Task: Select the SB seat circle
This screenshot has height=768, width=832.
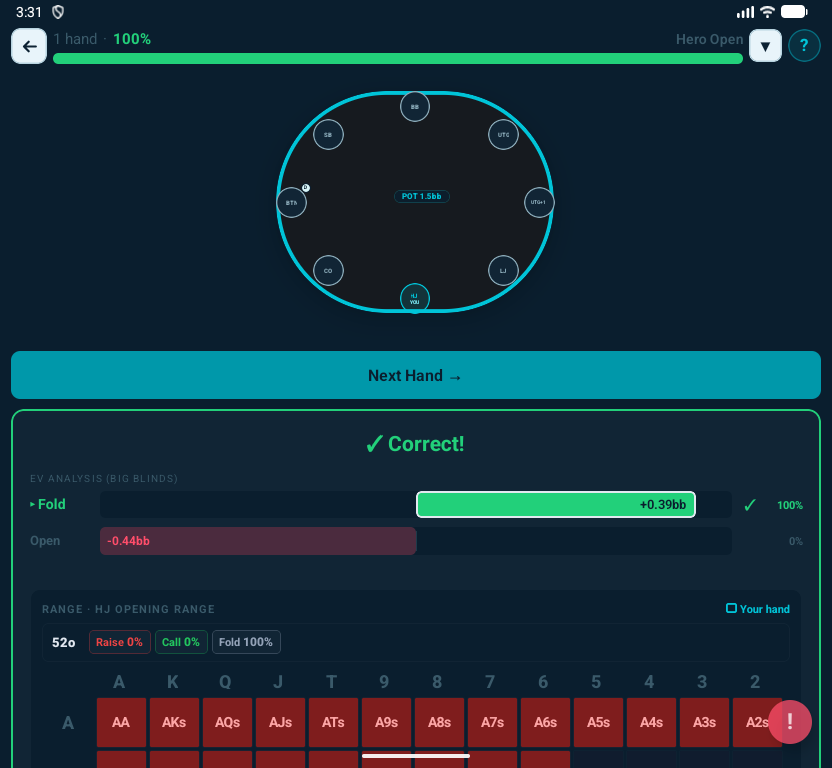Action: click(328, 134)
